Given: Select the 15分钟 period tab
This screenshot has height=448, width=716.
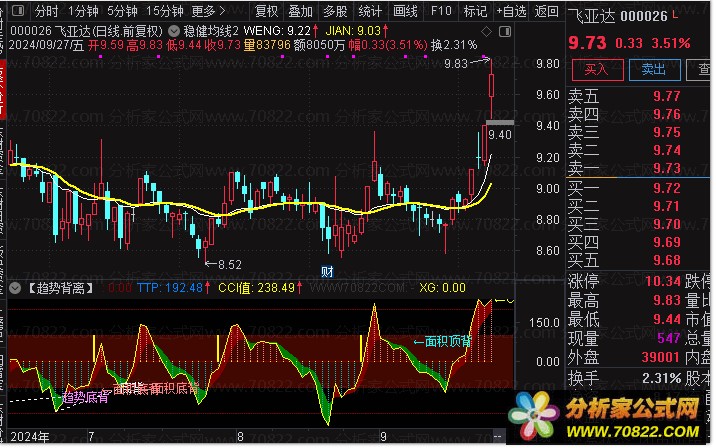Looking at the screenshot, I should [x=164, y=11].
